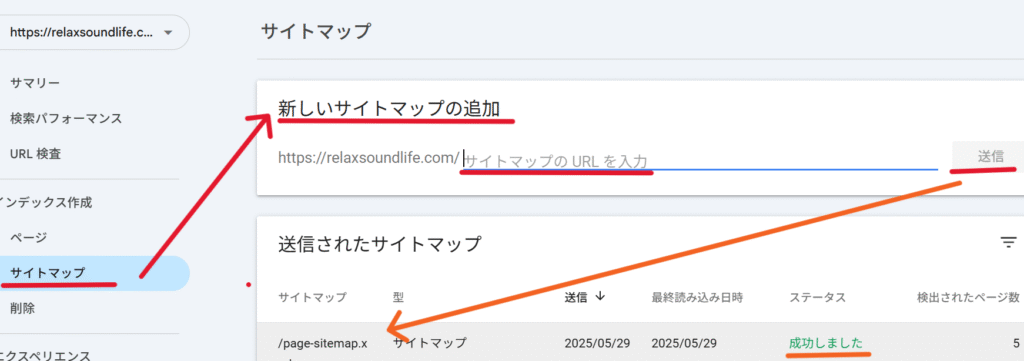Image resolution: width=1024 pixels, height=361 pixels.
Task: Click the 成功しました status text
Action: tap(825, 343)
